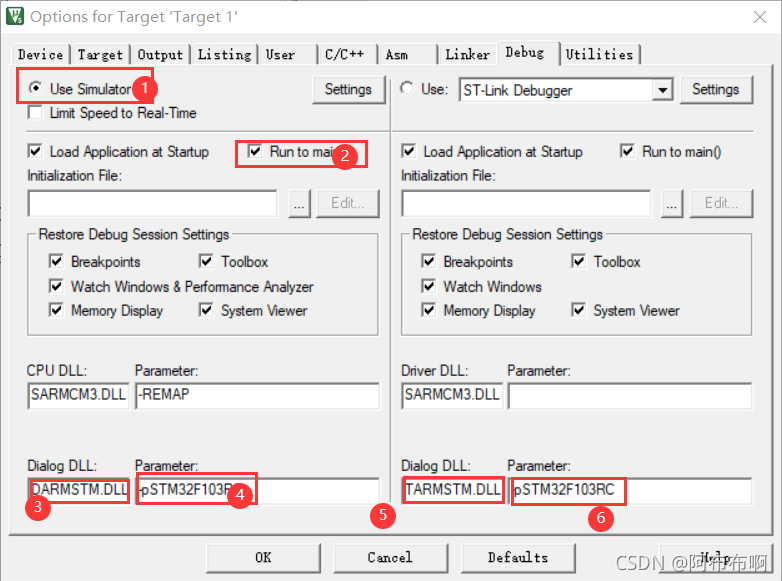Close the Options for Target dialog
The height and width of the screenshot is (581, 782).
760,17
